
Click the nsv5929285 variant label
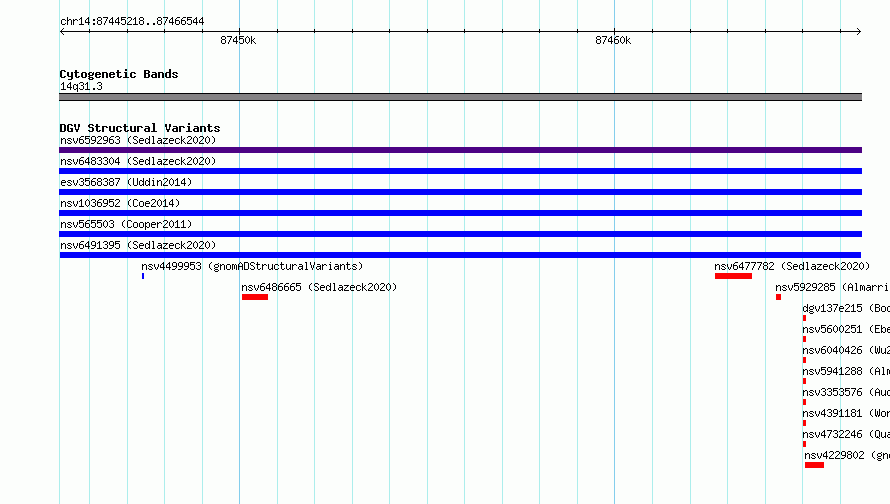832,287
